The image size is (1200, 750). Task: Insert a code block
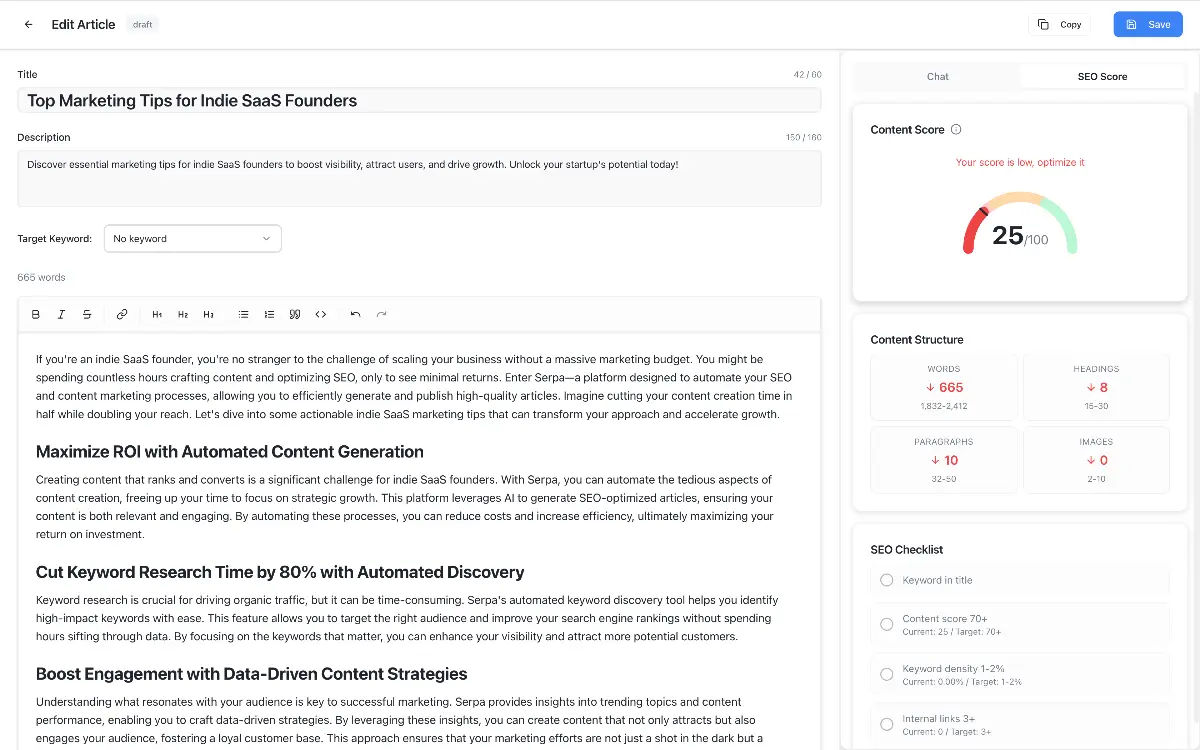click(321, 314)
